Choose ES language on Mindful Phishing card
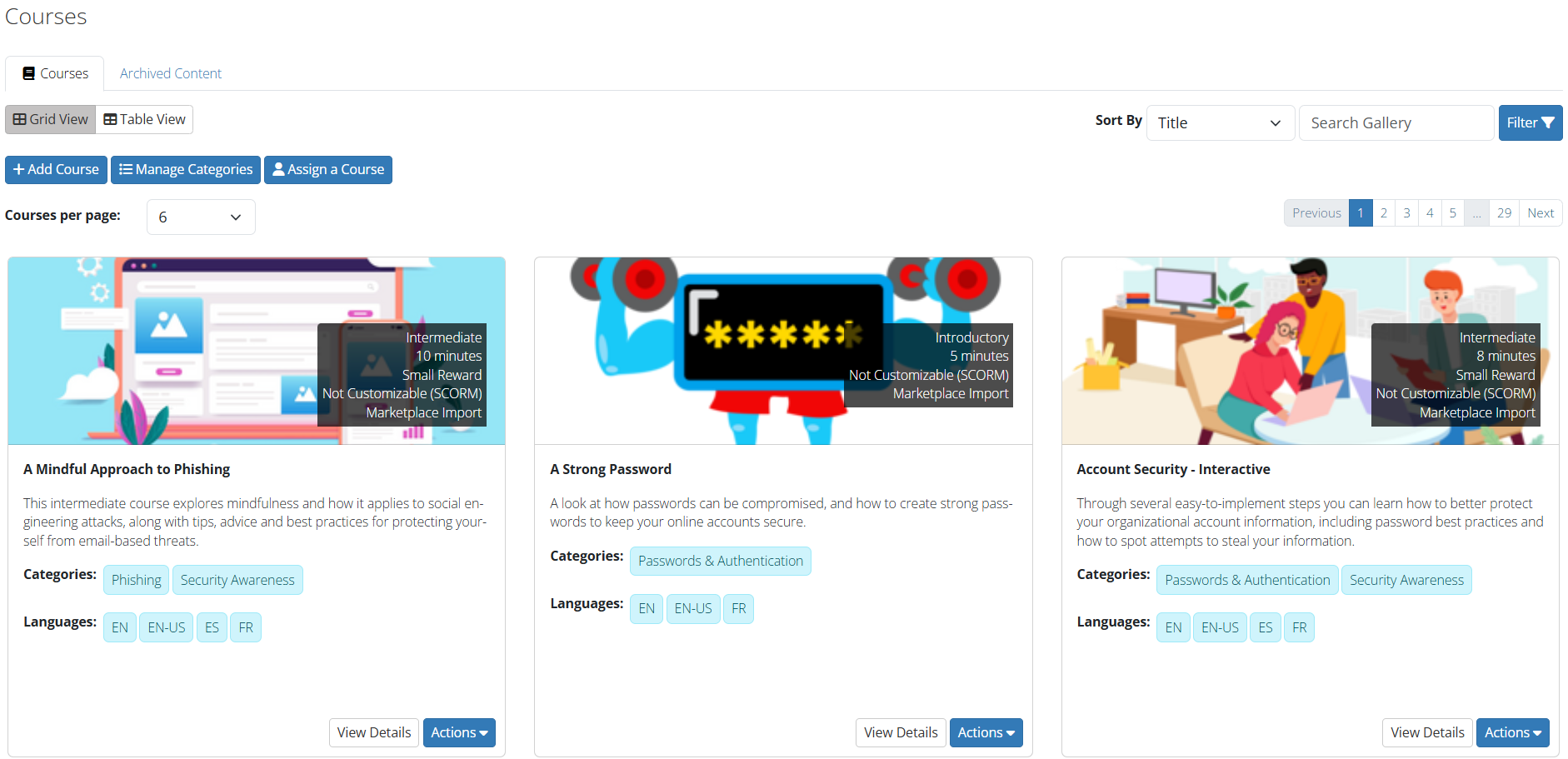 (x=212, y=627)
